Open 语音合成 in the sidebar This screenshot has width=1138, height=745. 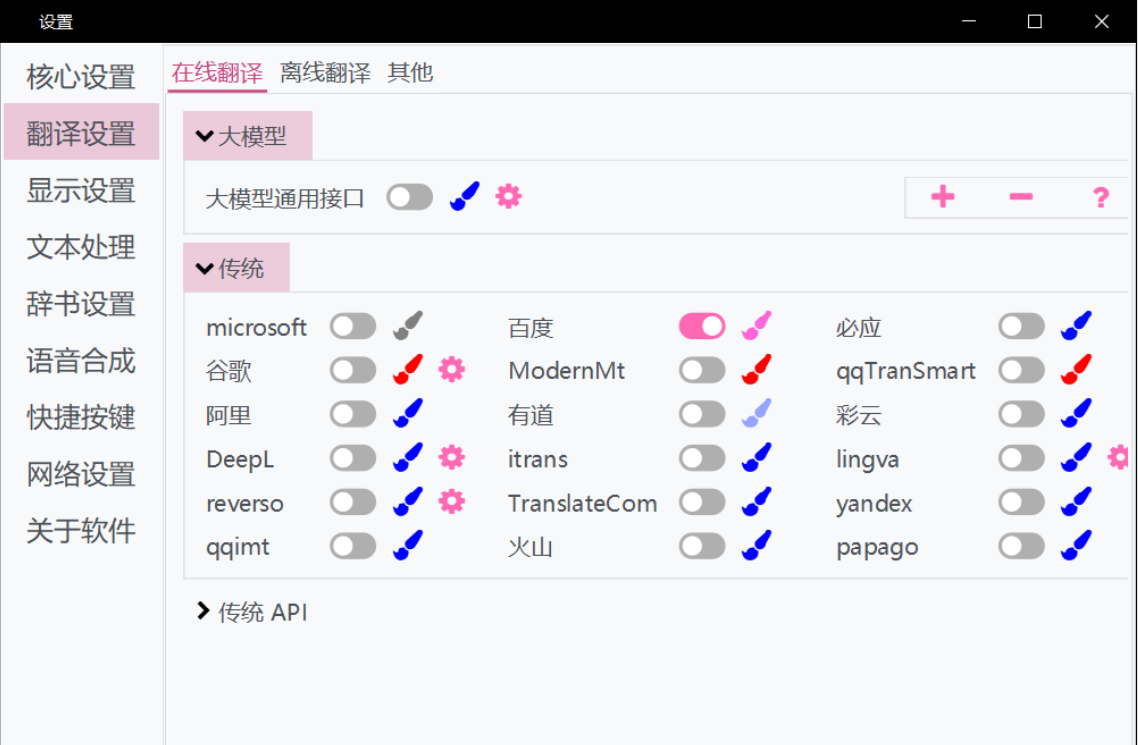(81, 360)
